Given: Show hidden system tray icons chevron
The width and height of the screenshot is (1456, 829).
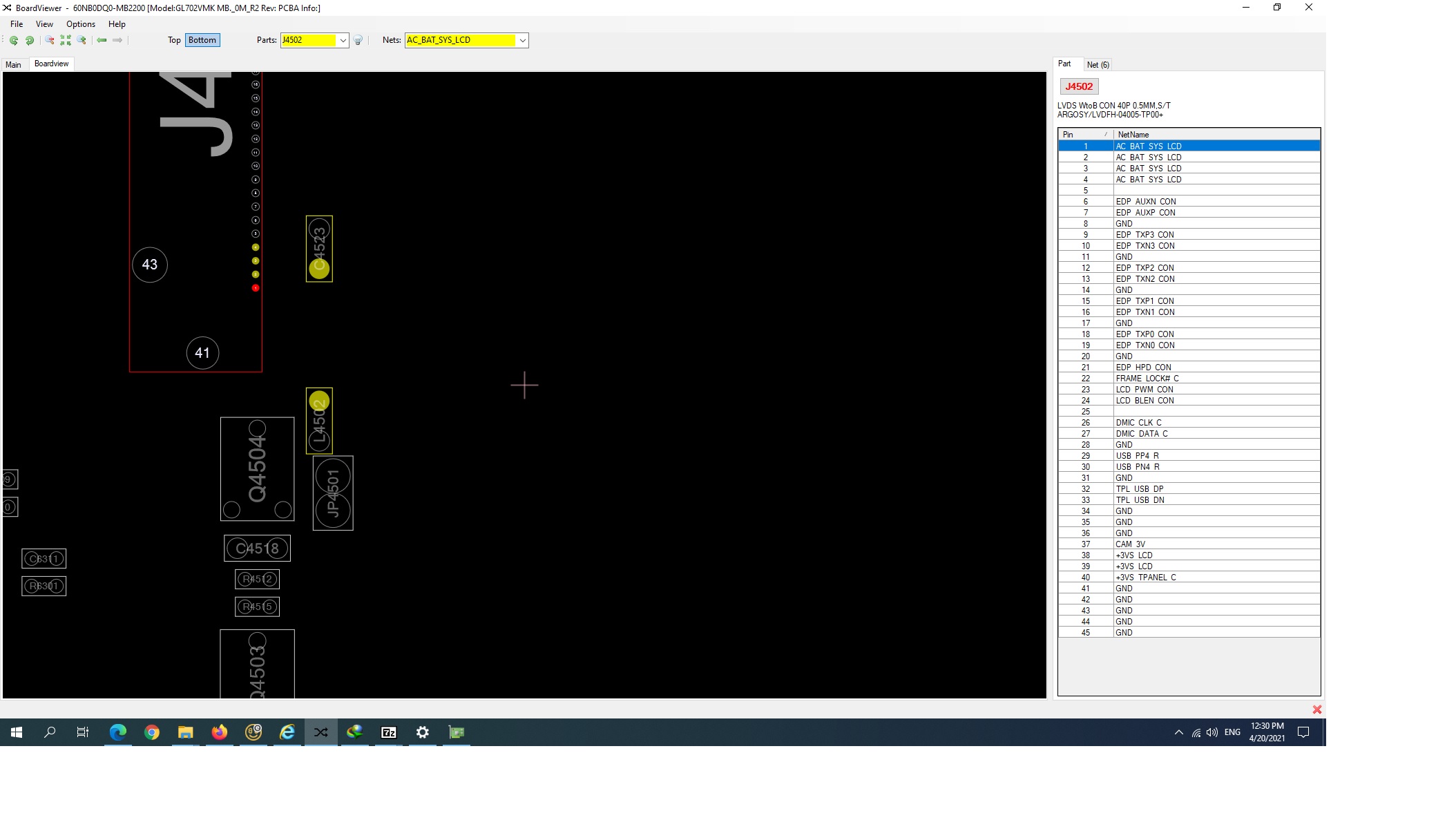Looking at the screenshot, I should [1178, 732].
